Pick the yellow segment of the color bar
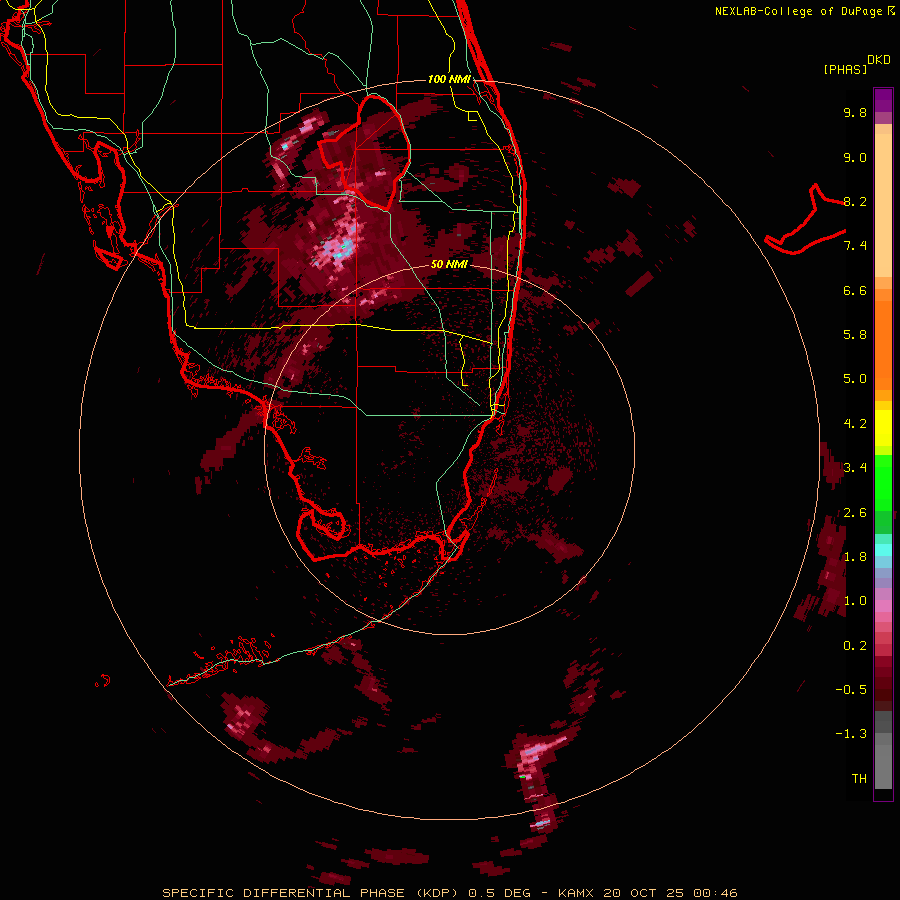Screen dimensions: 900x900 point(883,428)
